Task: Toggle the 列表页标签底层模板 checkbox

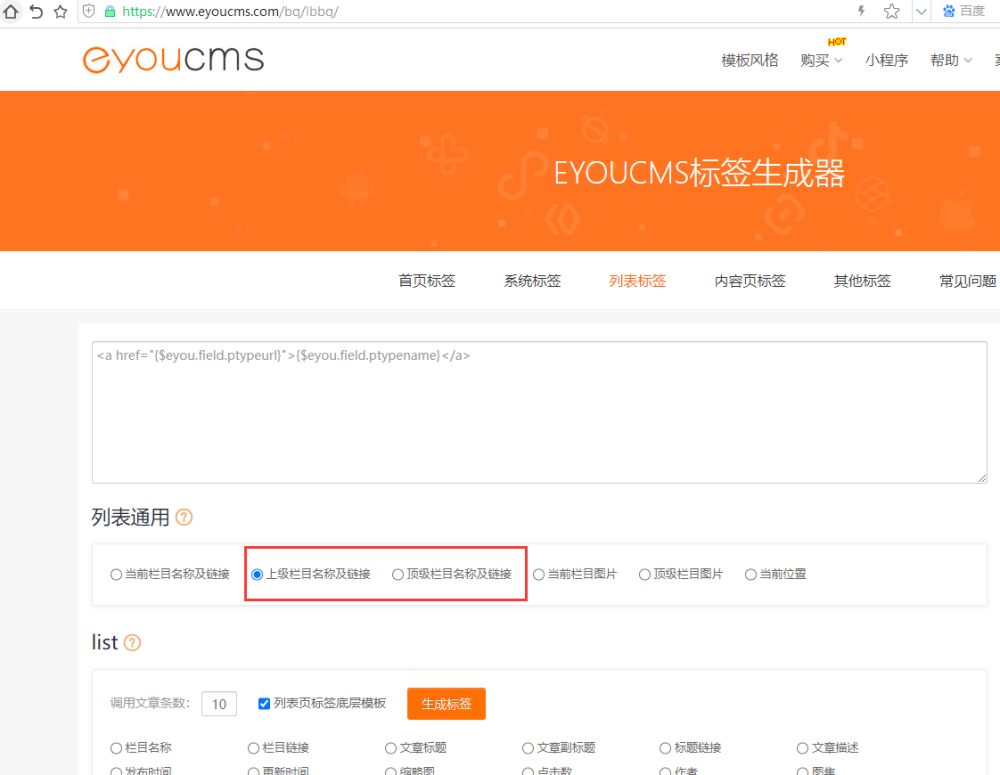Action: [264, 704]
